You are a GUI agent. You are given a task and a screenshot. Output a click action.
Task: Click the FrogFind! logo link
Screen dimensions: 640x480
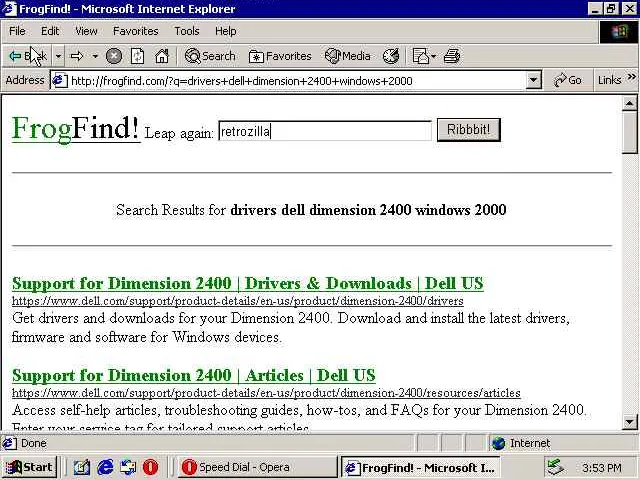pos(76,129)
